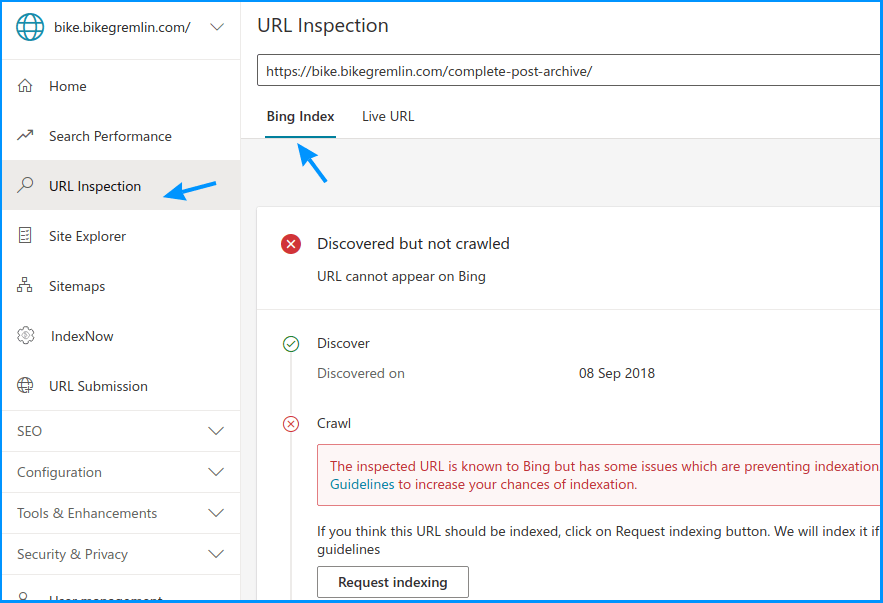Click the Discovered on label
The width and height of the screenshot is (883, 603).
tap(360, 373)
